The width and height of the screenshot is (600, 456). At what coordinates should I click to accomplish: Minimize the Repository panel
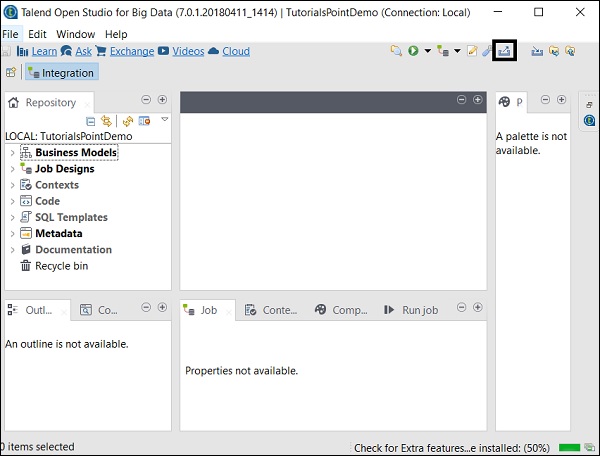(146, 100)
